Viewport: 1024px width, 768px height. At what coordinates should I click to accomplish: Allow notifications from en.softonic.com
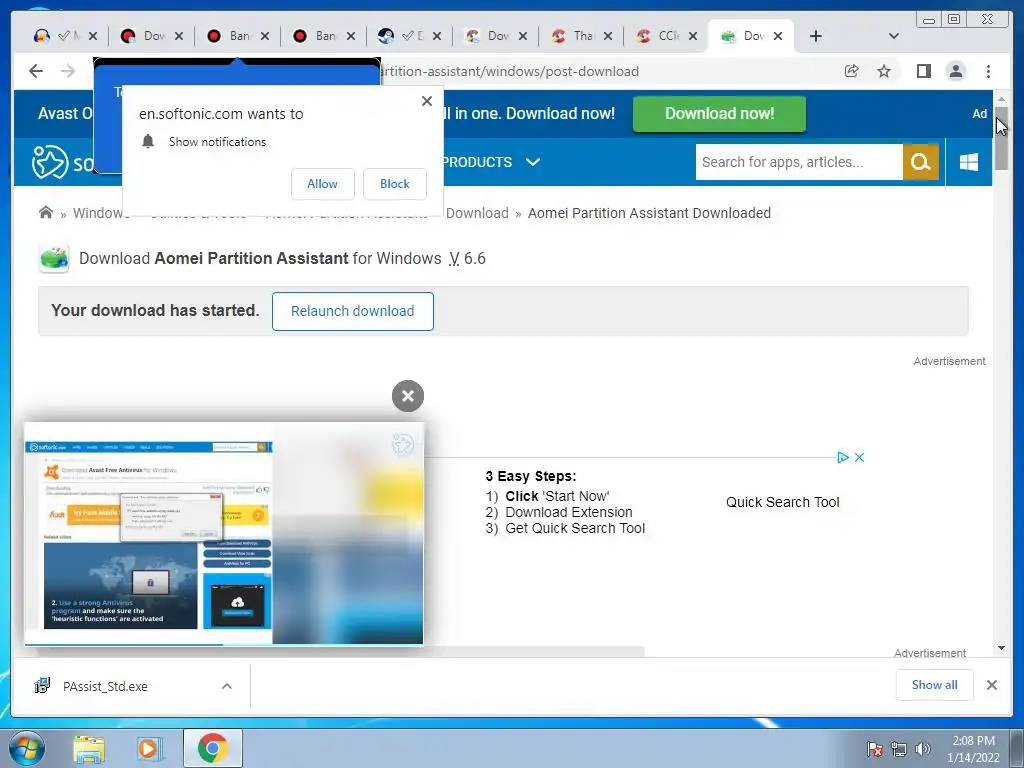click(x=323, y=184)
